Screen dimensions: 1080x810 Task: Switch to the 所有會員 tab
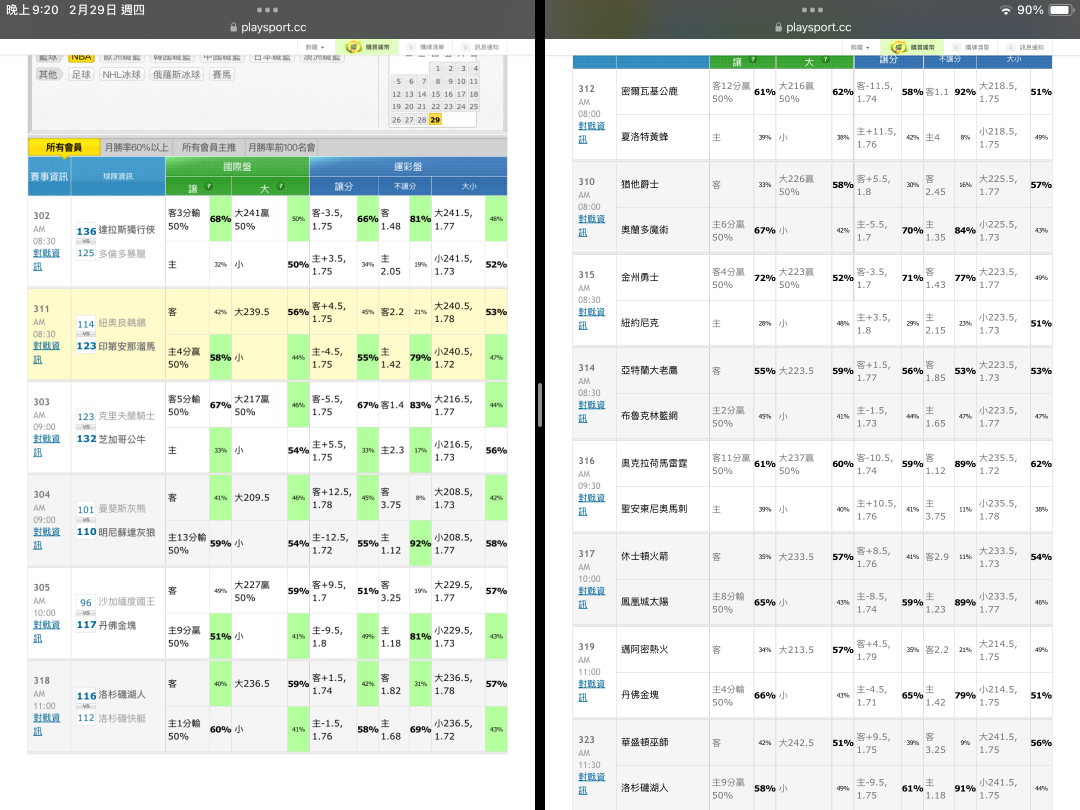(x=63, y=147)
